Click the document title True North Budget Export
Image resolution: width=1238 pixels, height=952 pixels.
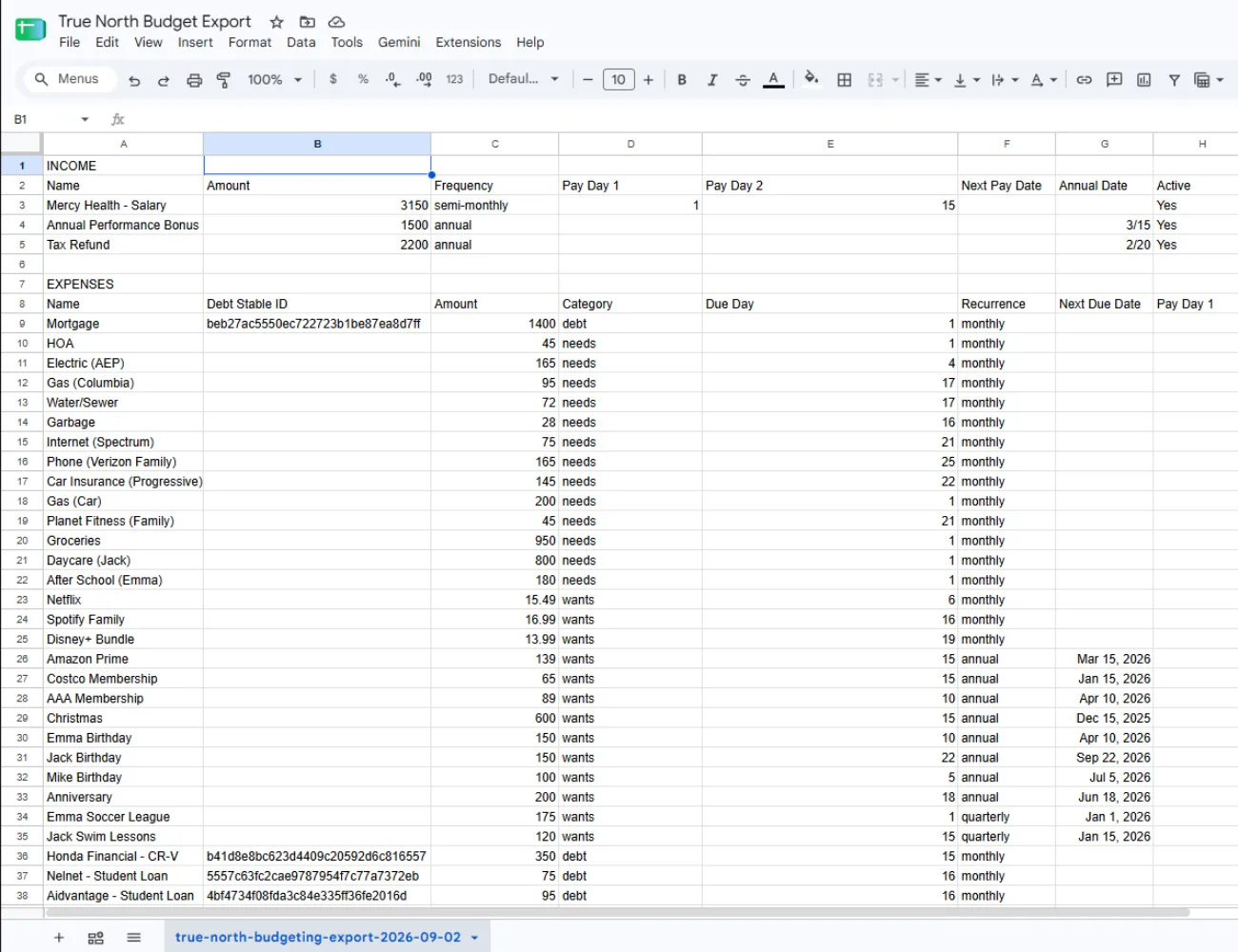click(x=154, y=21)
